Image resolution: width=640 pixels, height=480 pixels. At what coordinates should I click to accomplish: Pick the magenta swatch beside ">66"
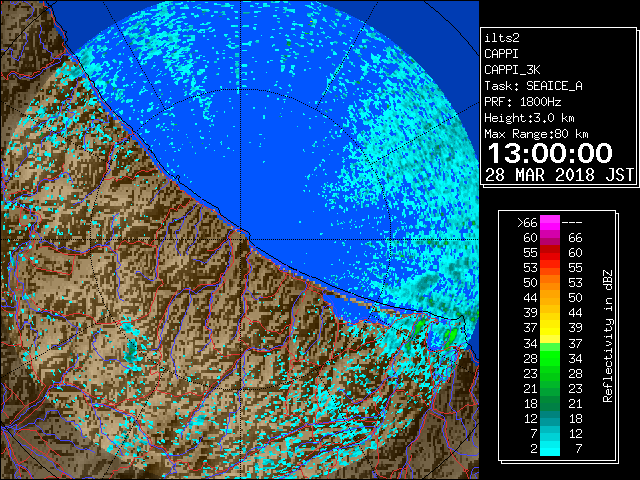[x=550, y=223]
